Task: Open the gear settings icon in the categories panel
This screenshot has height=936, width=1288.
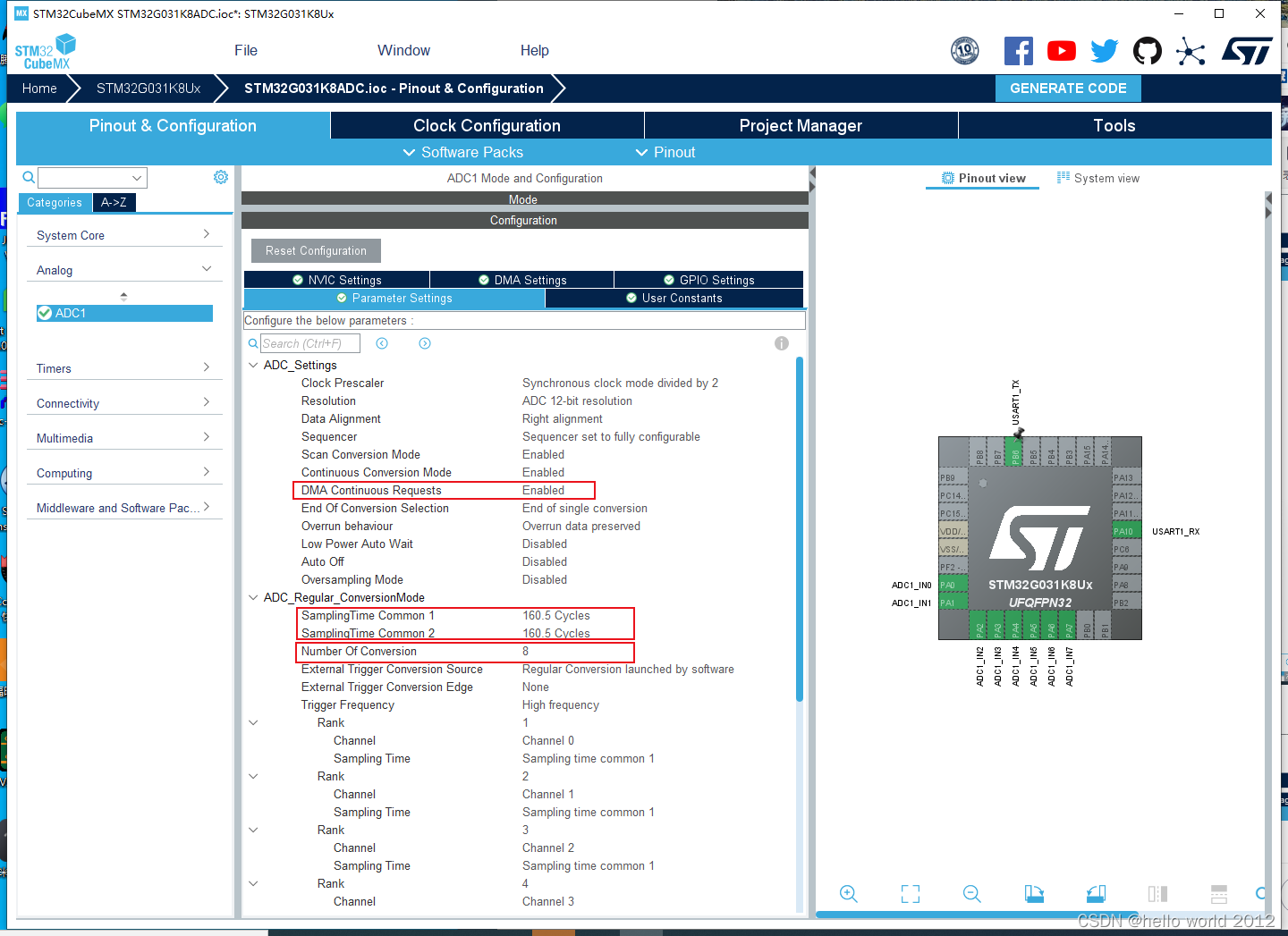Action: click(x=221, y=177)
